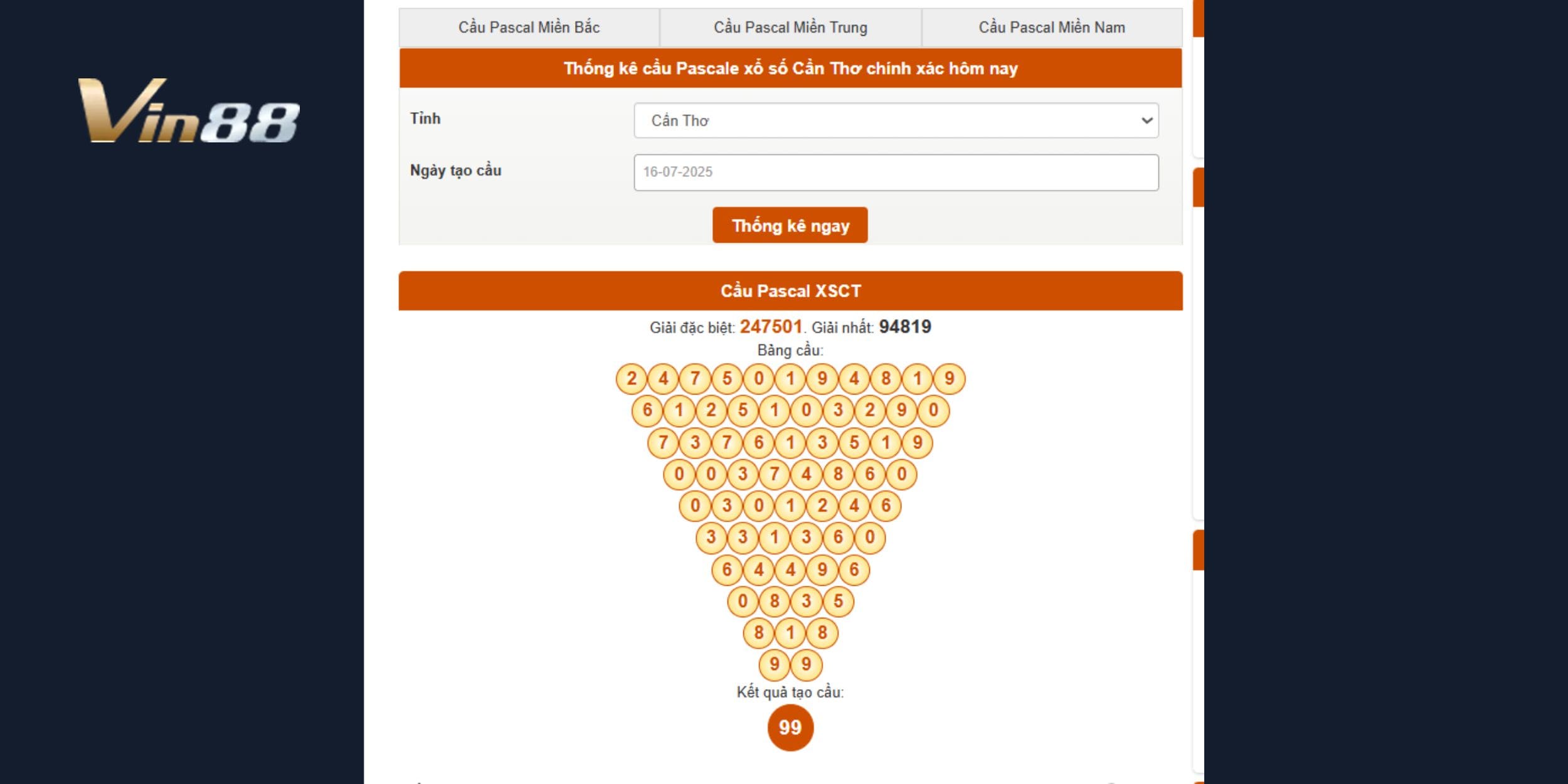This screenshot has width=1568, height=784.
Task: Click ball 5 ending the 0835 row
Action: point(838,601)
